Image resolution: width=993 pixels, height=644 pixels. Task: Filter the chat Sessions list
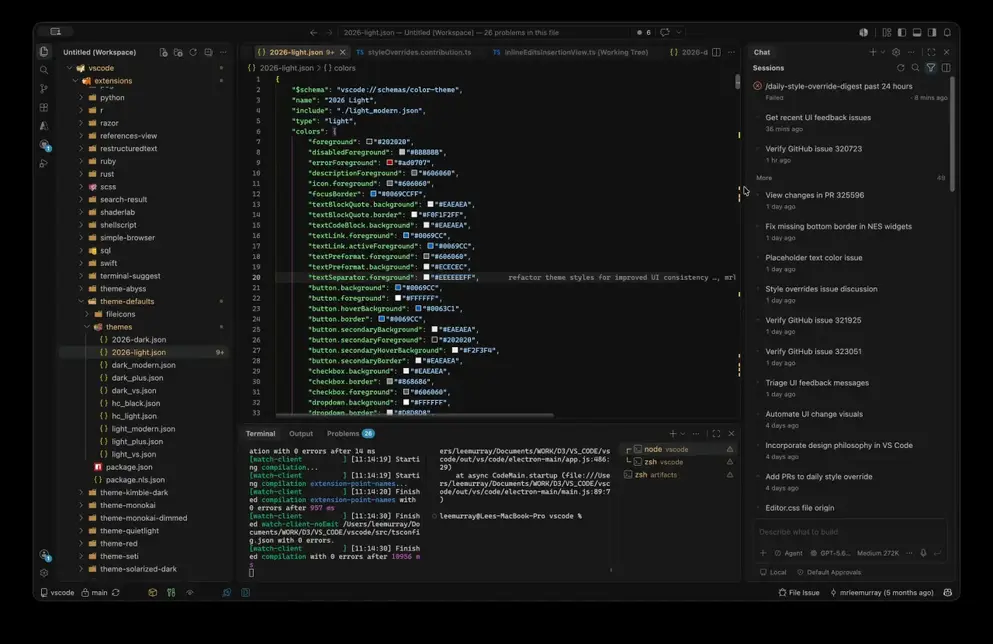(x=931, y=68)
